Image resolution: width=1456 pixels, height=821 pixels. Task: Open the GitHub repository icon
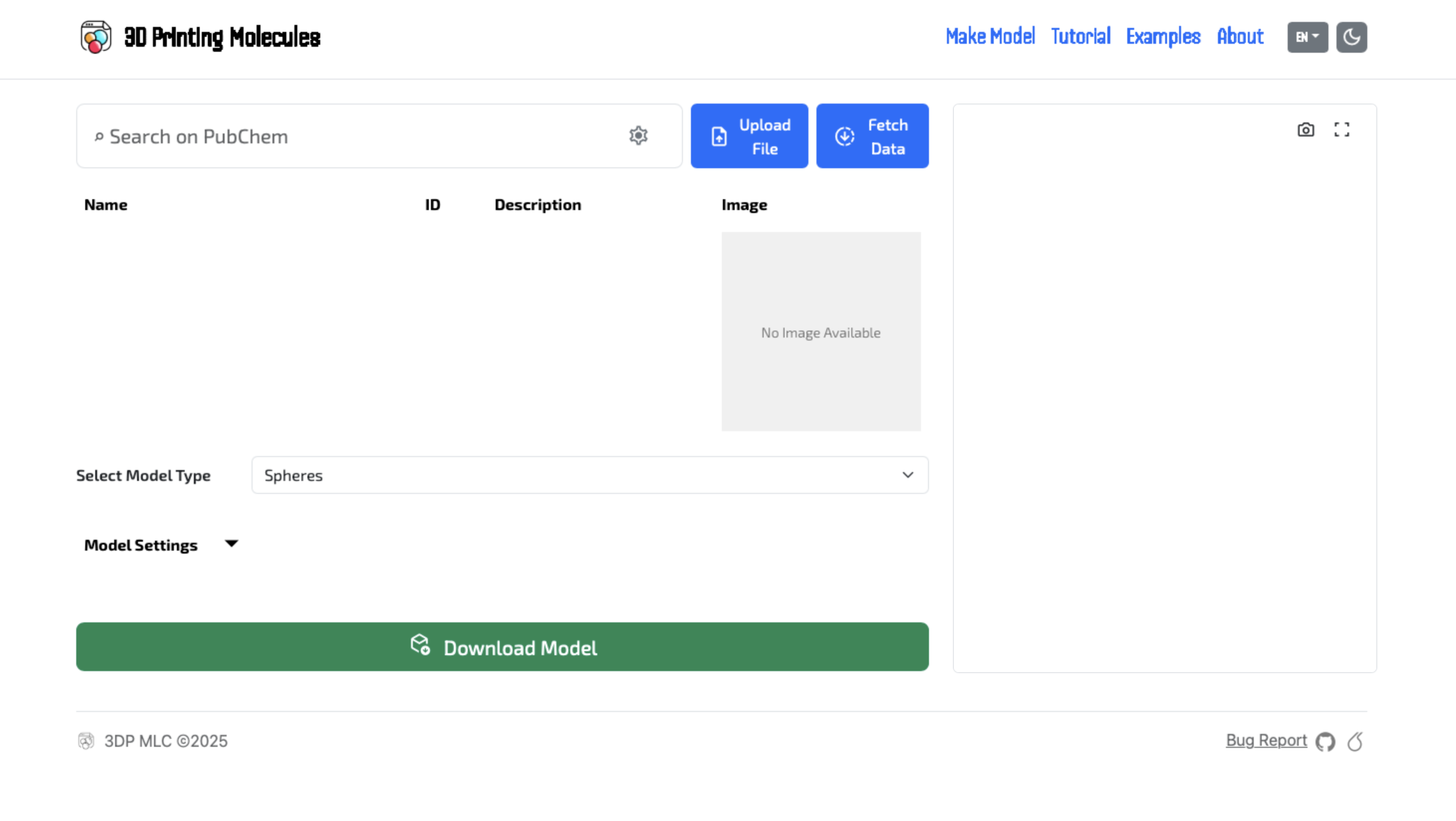point(1325,741)
